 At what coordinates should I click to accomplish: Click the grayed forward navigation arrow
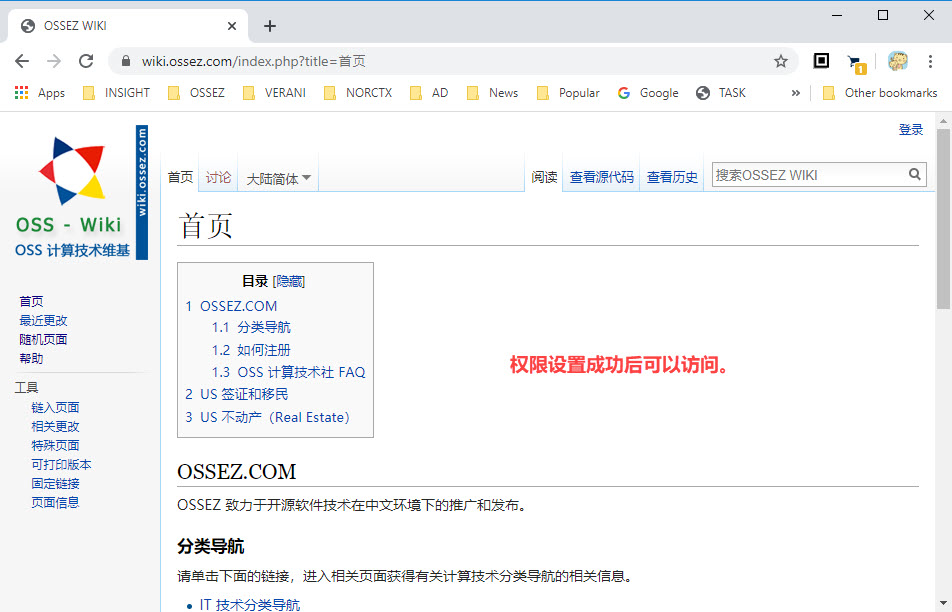click(x=54, y=60)
